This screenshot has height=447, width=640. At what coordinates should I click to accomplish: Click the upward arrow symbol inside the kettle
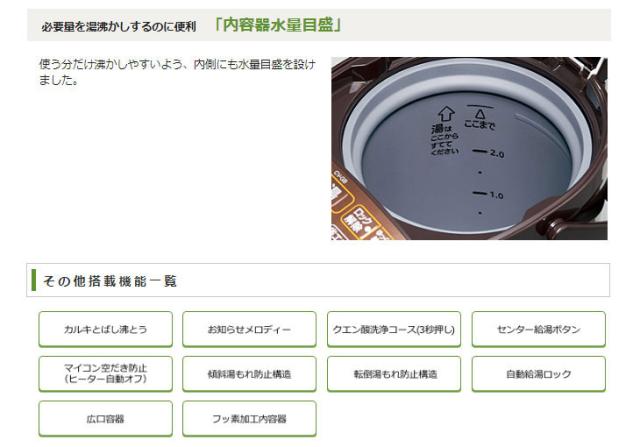pos(446,114)
